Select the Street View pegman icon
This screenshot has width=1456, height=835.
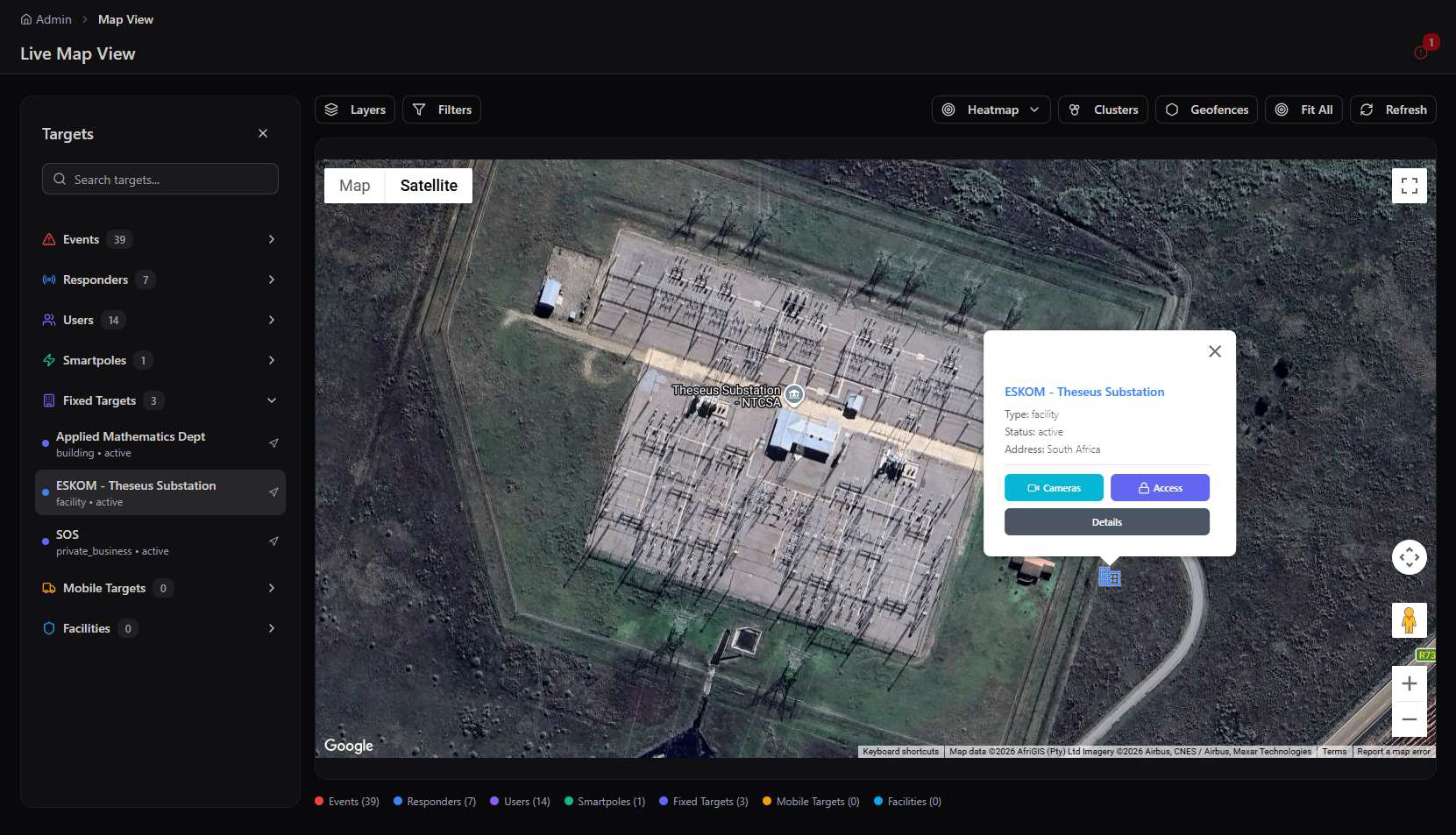1410,620
